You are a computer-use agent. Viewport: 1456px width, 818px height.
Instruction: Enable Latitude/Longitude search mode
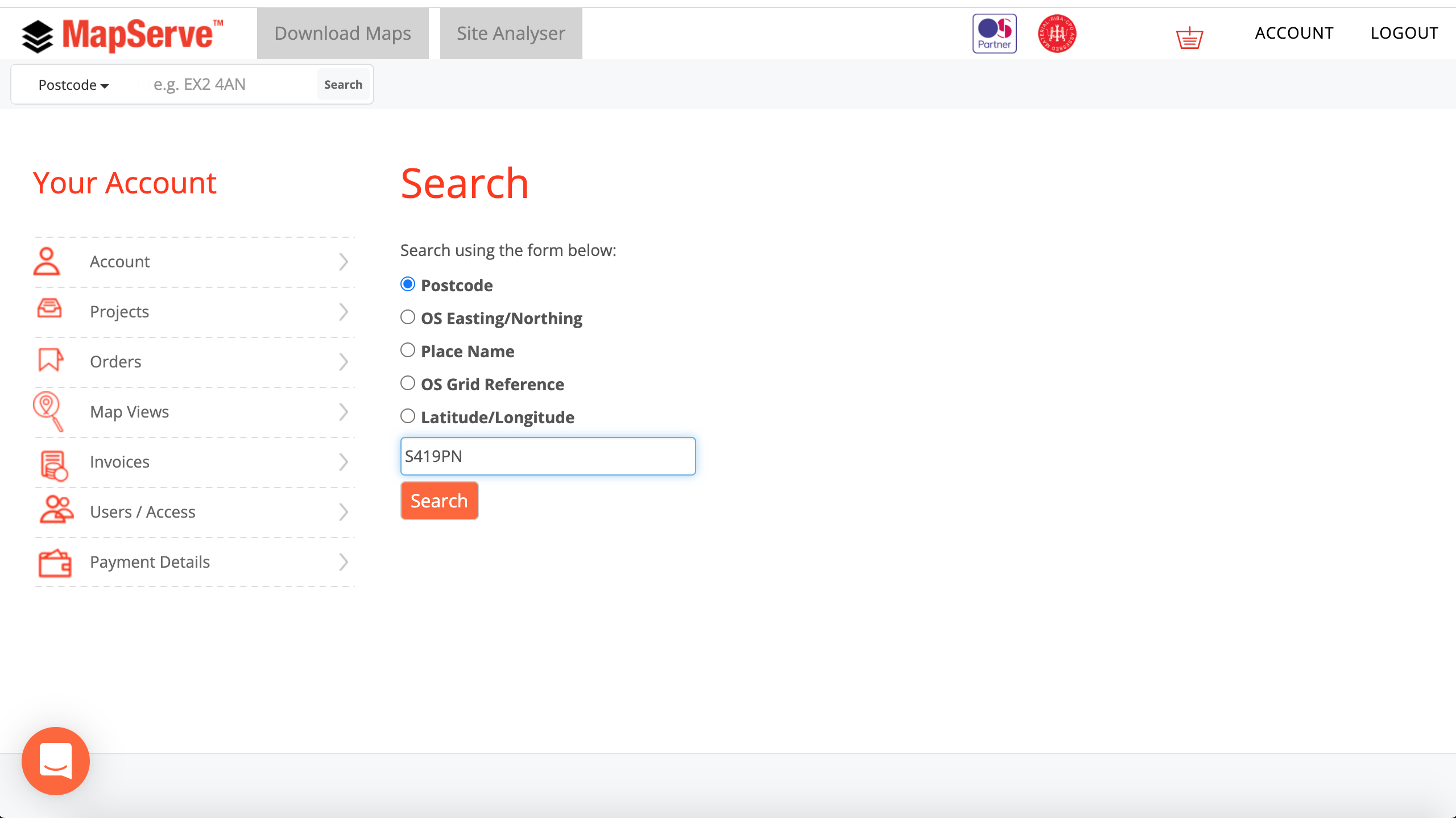[407, 416]
